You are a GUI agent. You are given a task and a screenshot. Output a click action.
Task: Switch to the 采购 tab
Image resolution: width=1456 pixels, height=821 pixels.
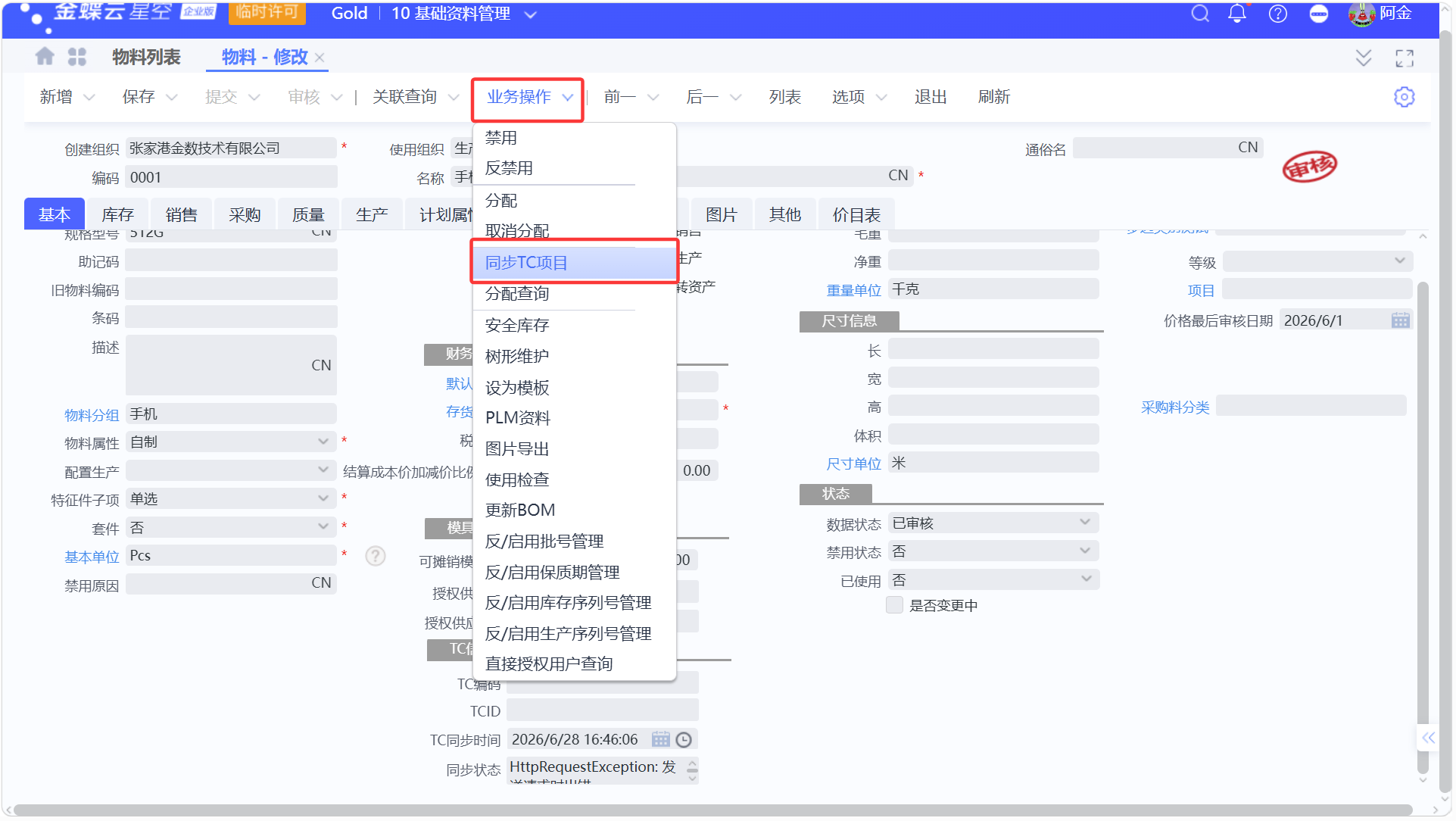tap(245, 215)
